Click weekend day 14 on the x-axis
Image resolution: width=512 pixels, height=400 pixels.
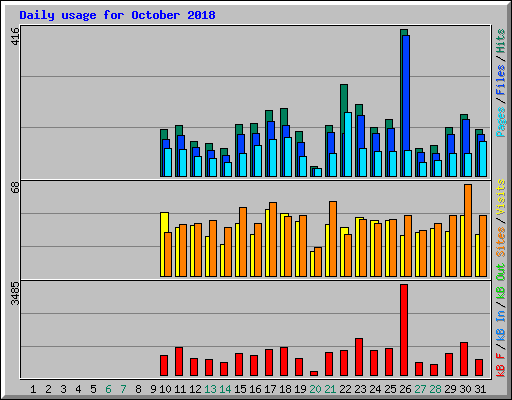click(x=225, y=389)
